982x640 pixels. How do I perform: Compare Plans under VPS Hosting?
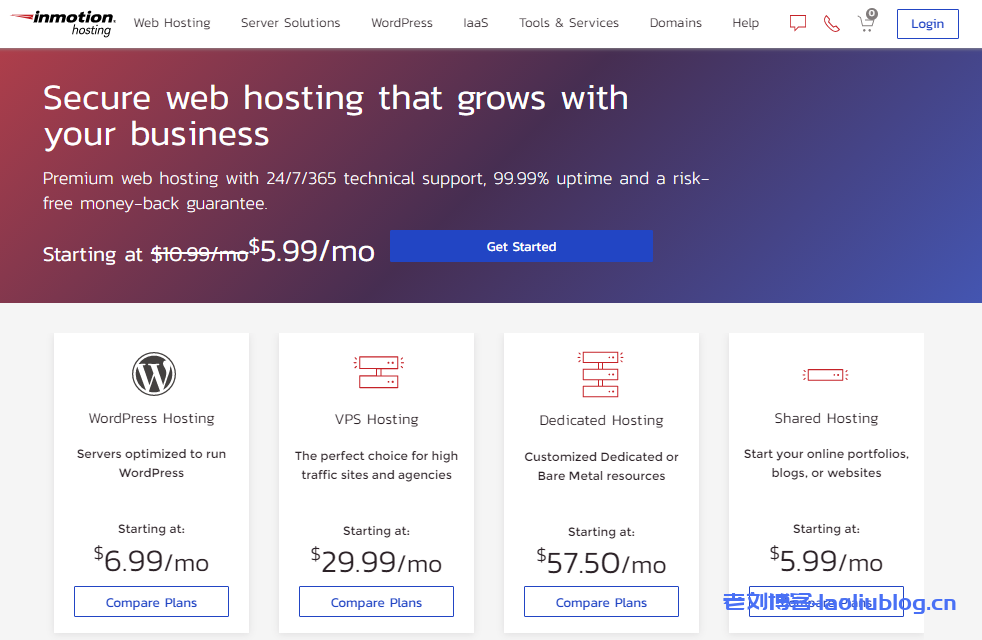(x=376, y=602)
